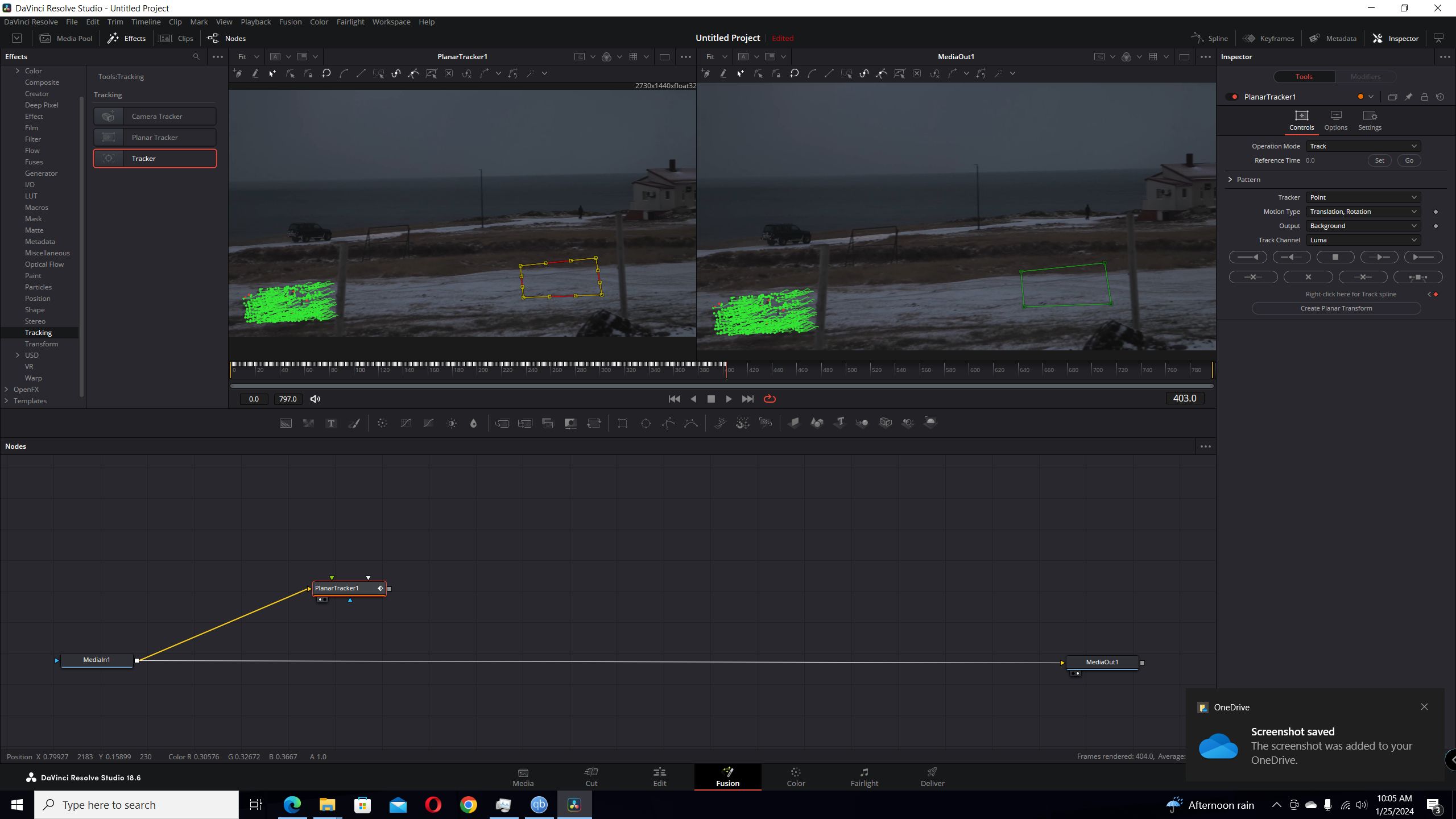Add a BSpline mask tool
Viewport: 1456px width, 819px height.
691,423
